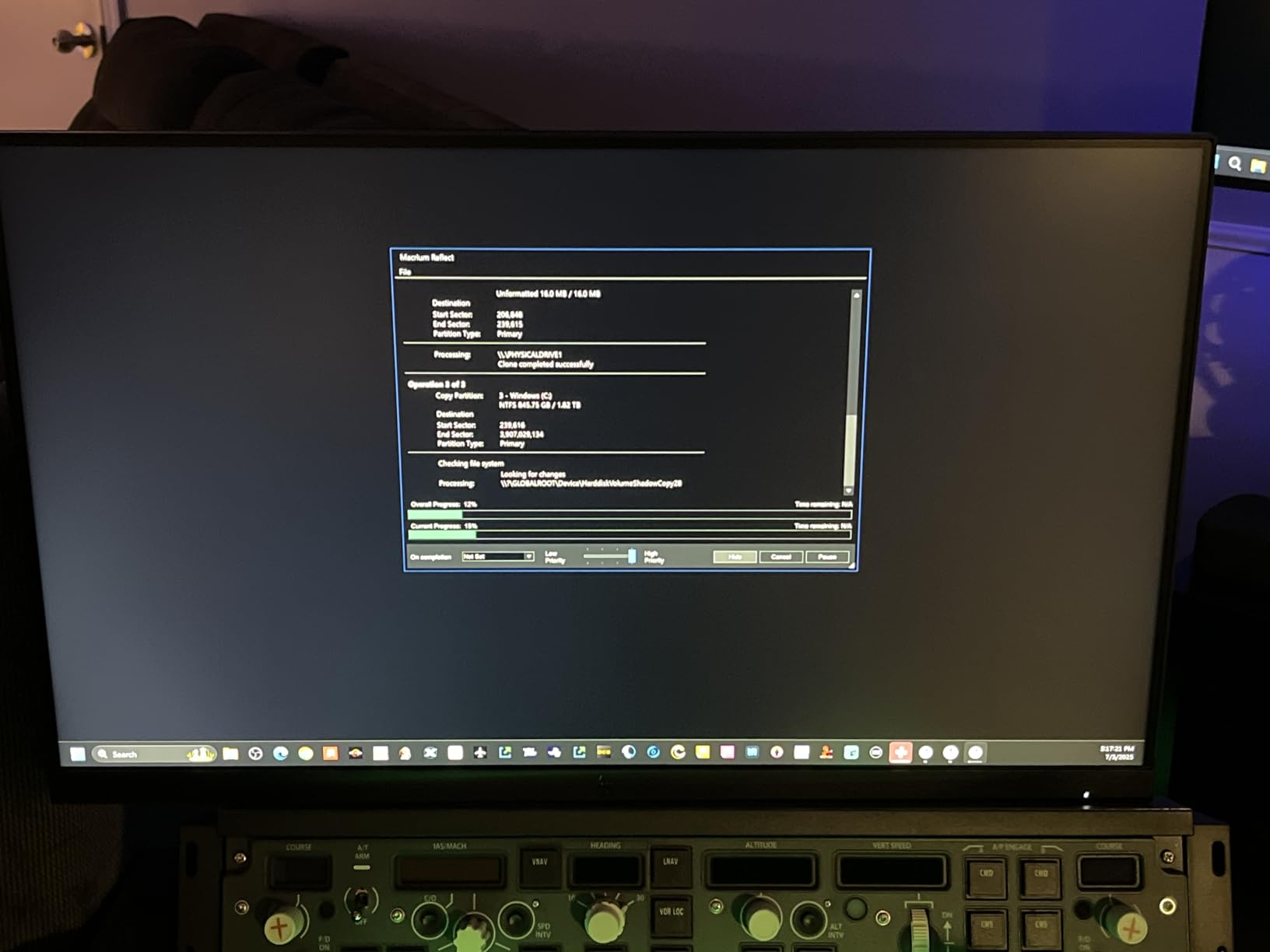
Task: Click the 'Checking file system' text
Action: tap(471, 464)
